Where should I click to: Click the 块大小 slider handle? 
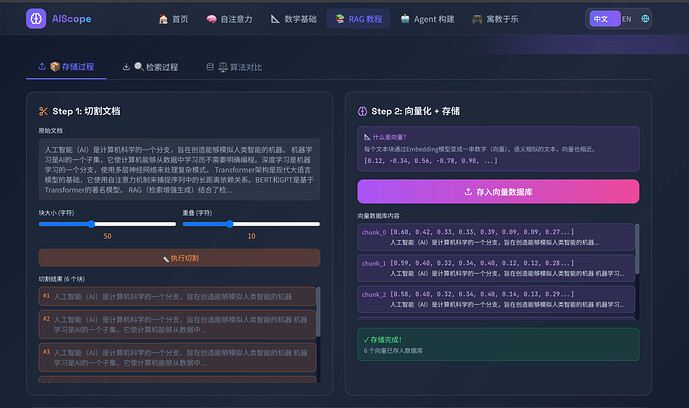(91, 224)
